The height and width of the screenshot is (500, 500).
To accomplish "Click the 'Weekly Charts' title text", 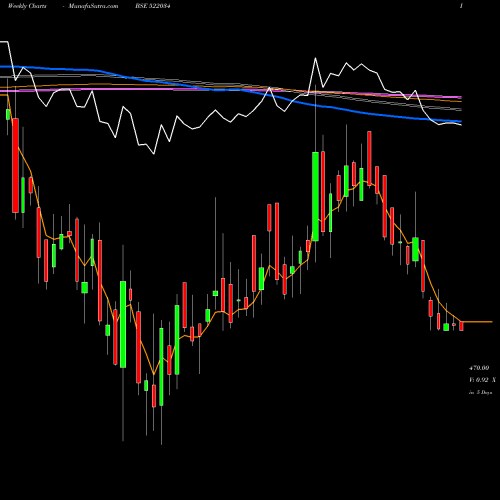I will point(27,6).
